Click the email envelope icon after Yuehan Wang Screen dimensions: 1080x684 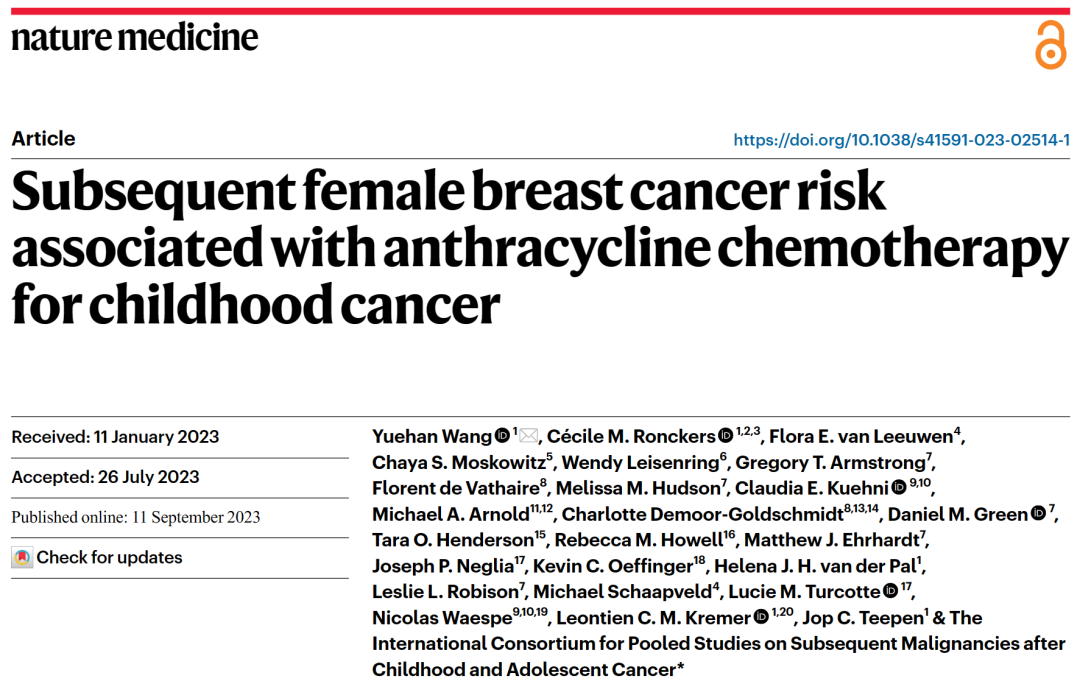pos(528,435)
